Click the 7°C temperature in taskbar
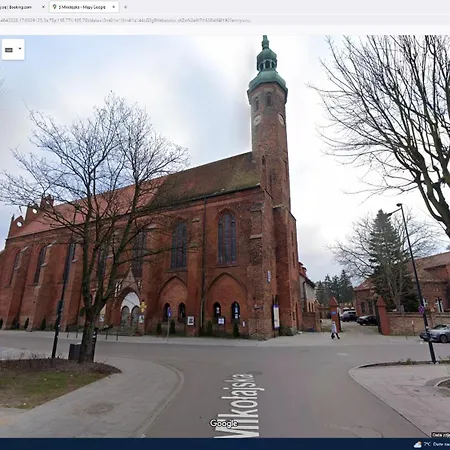The image size is (450, 450). coord(427,444)
